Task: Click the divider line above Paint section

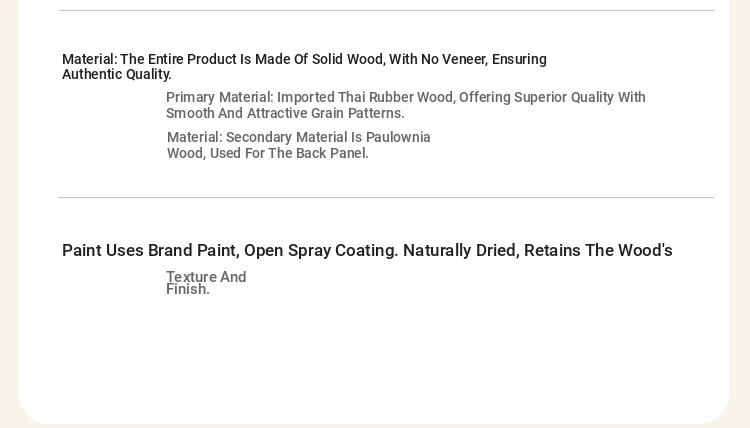Action: [x=386, y=197]
